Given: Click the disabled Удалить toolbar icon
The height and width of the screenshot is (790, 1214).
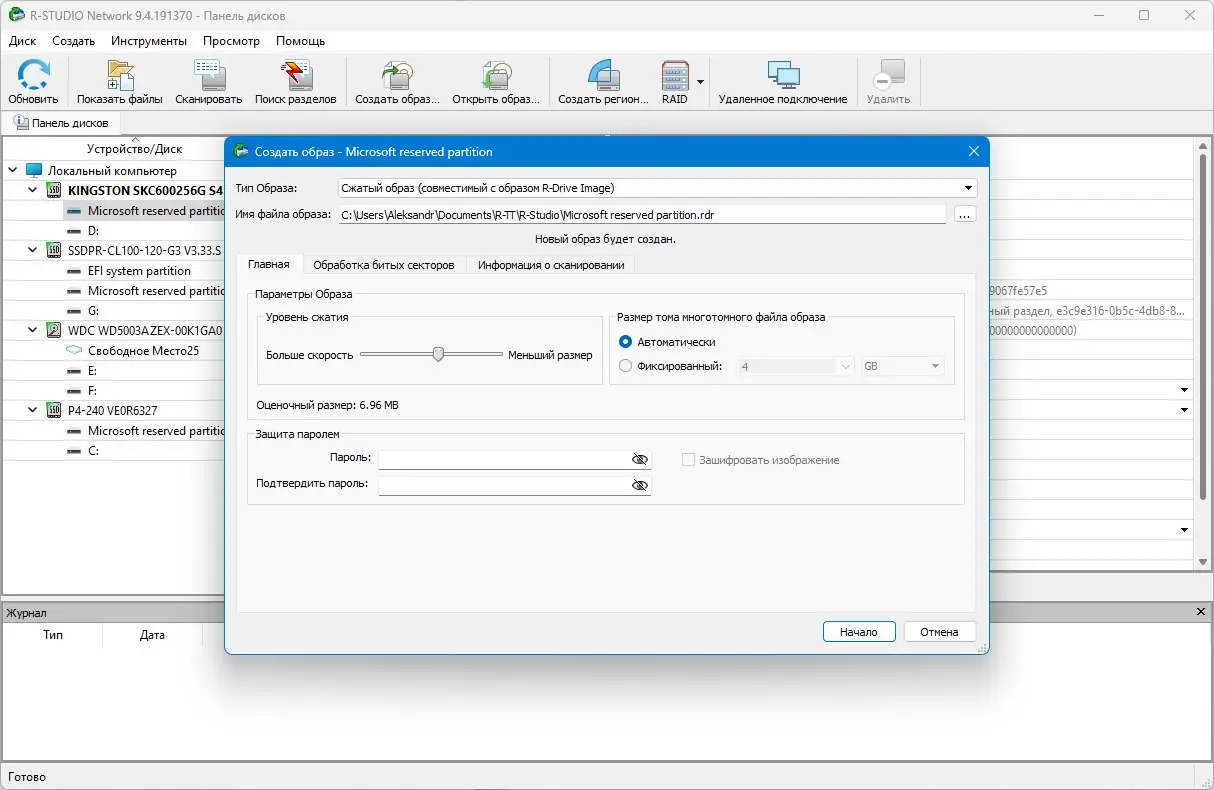Looking at the screenshot, I should [x=888, y=75].
